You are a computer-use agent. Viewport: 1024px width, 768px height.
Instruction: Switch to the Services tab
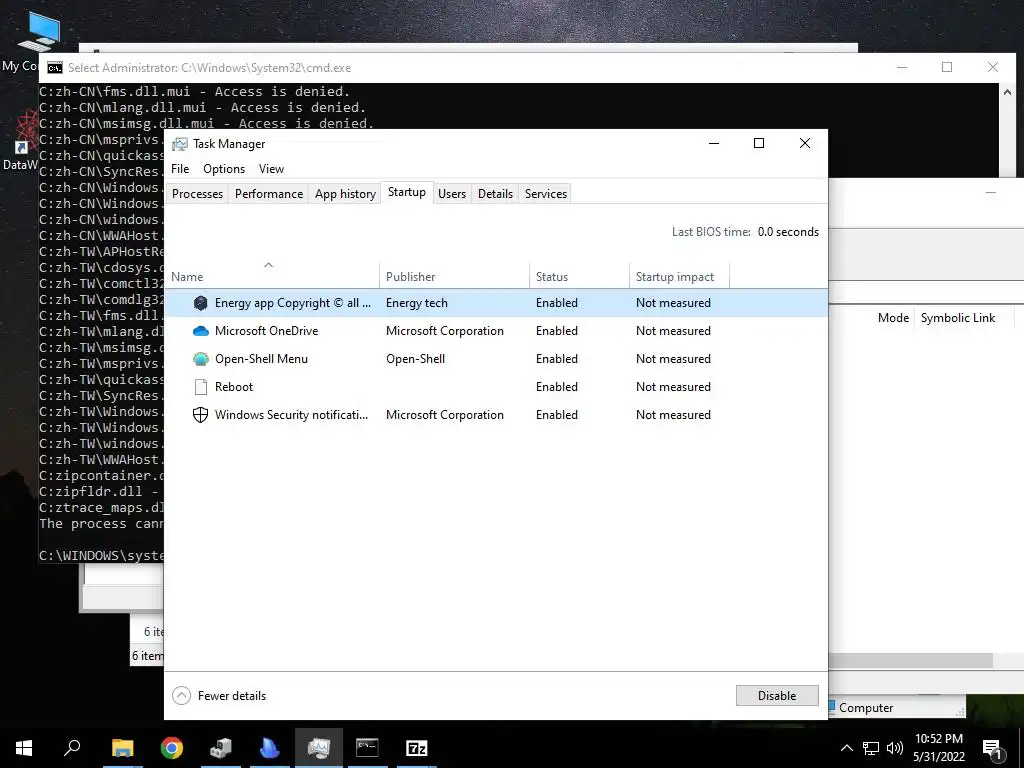click(x=546, y=194)
